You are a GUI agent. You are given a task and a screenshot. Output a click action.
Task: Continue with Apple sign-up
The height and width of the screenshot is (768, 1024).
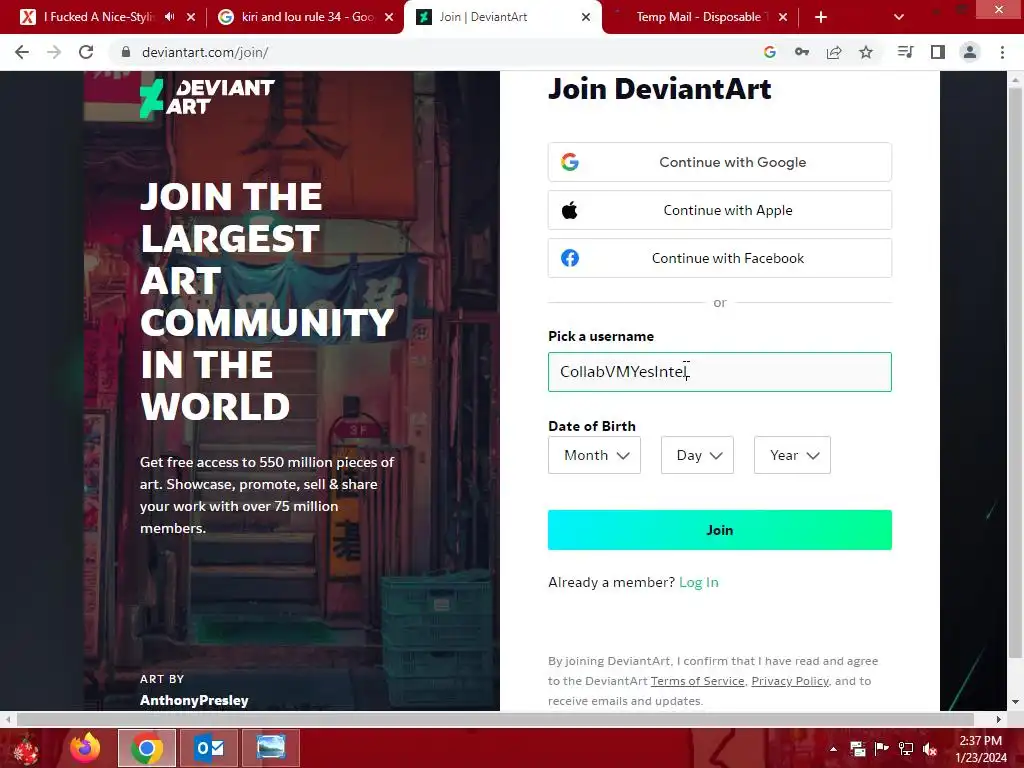coord(720,210)
